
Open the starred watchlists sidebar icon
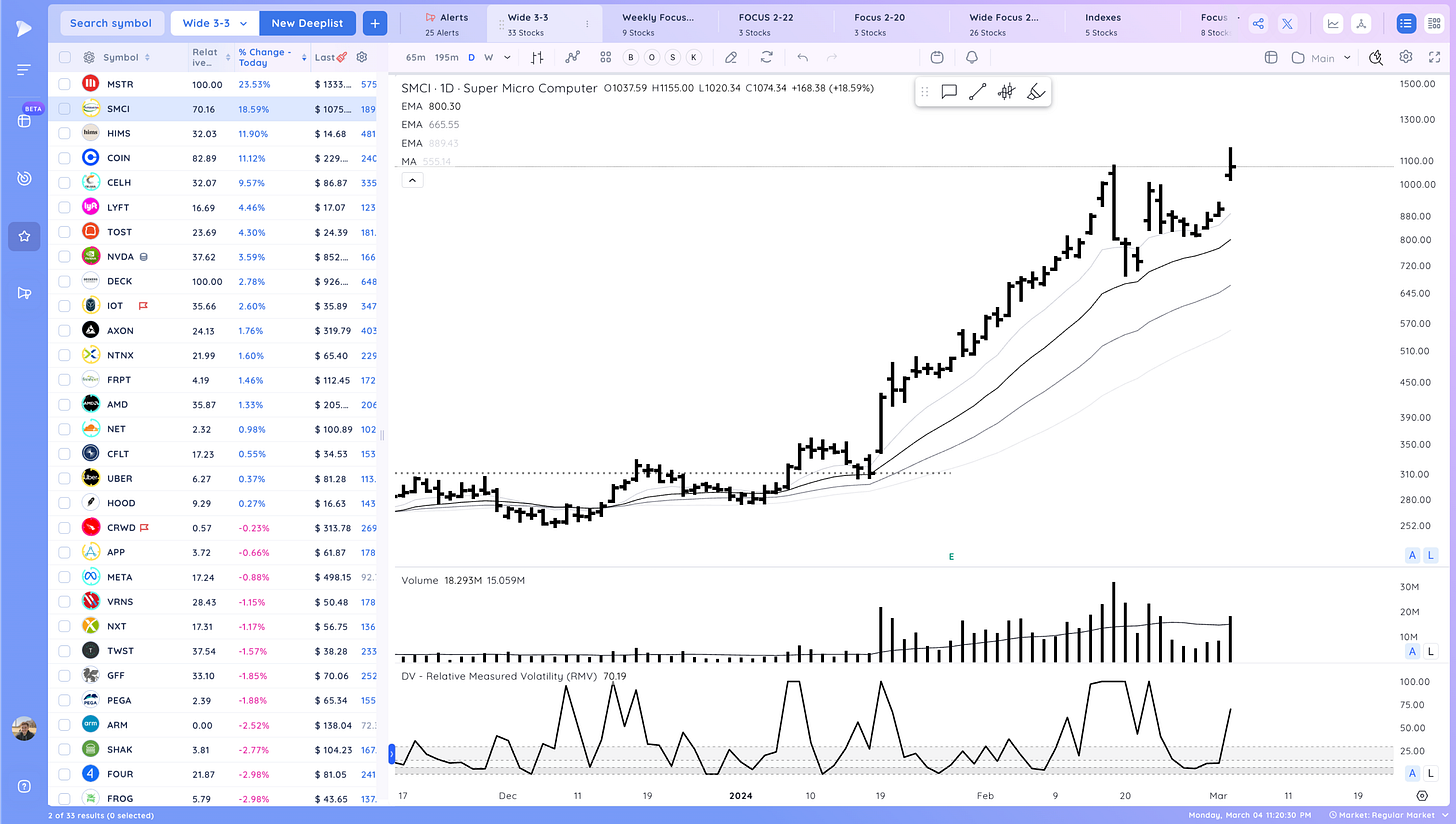pos(24,236)
